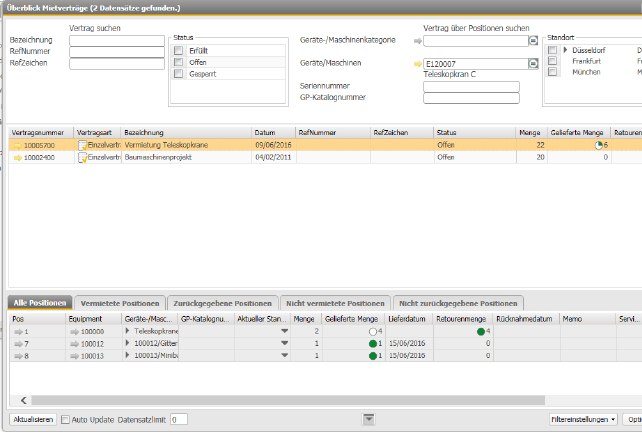Open the Filtereinstellungen dropdown
The width and height of the screenshot is (642, 432).
pyautogui.click(x=584, y=419)
